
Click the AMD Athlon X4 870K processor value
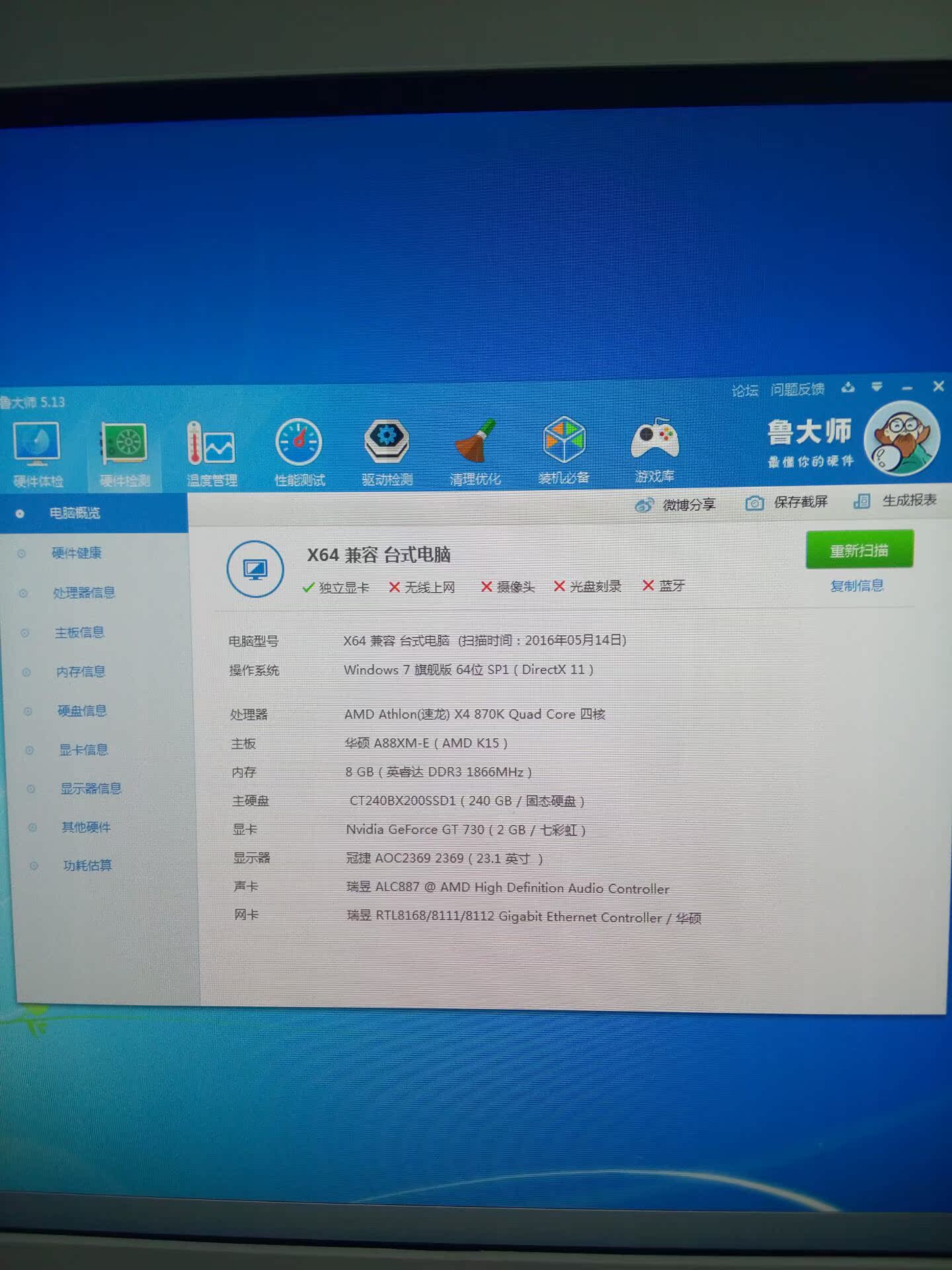(475, 714)
